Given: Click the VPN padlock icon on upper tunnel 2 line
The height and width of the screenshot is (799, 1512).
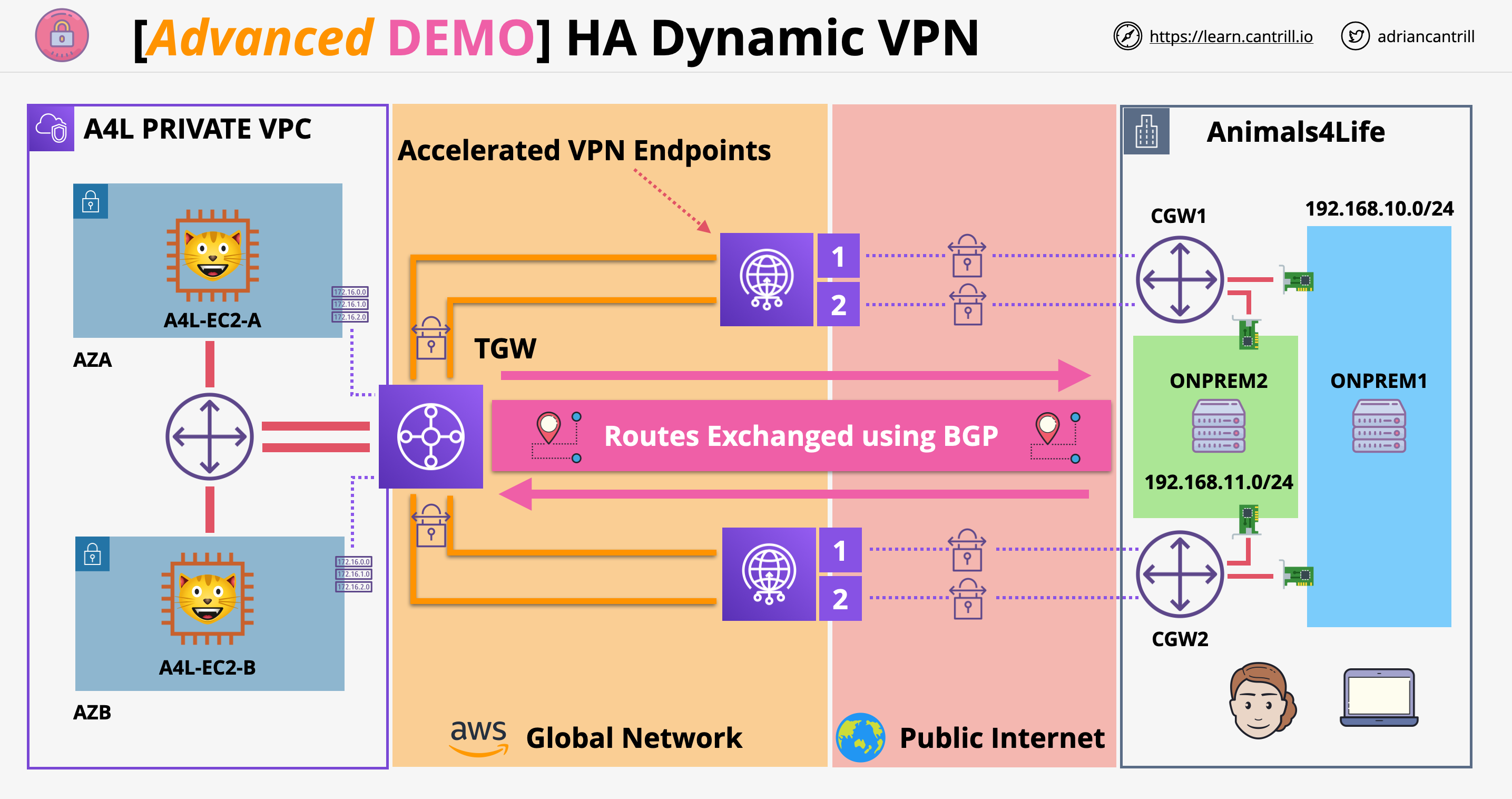Looking at the screenshot, I should 967,304.
